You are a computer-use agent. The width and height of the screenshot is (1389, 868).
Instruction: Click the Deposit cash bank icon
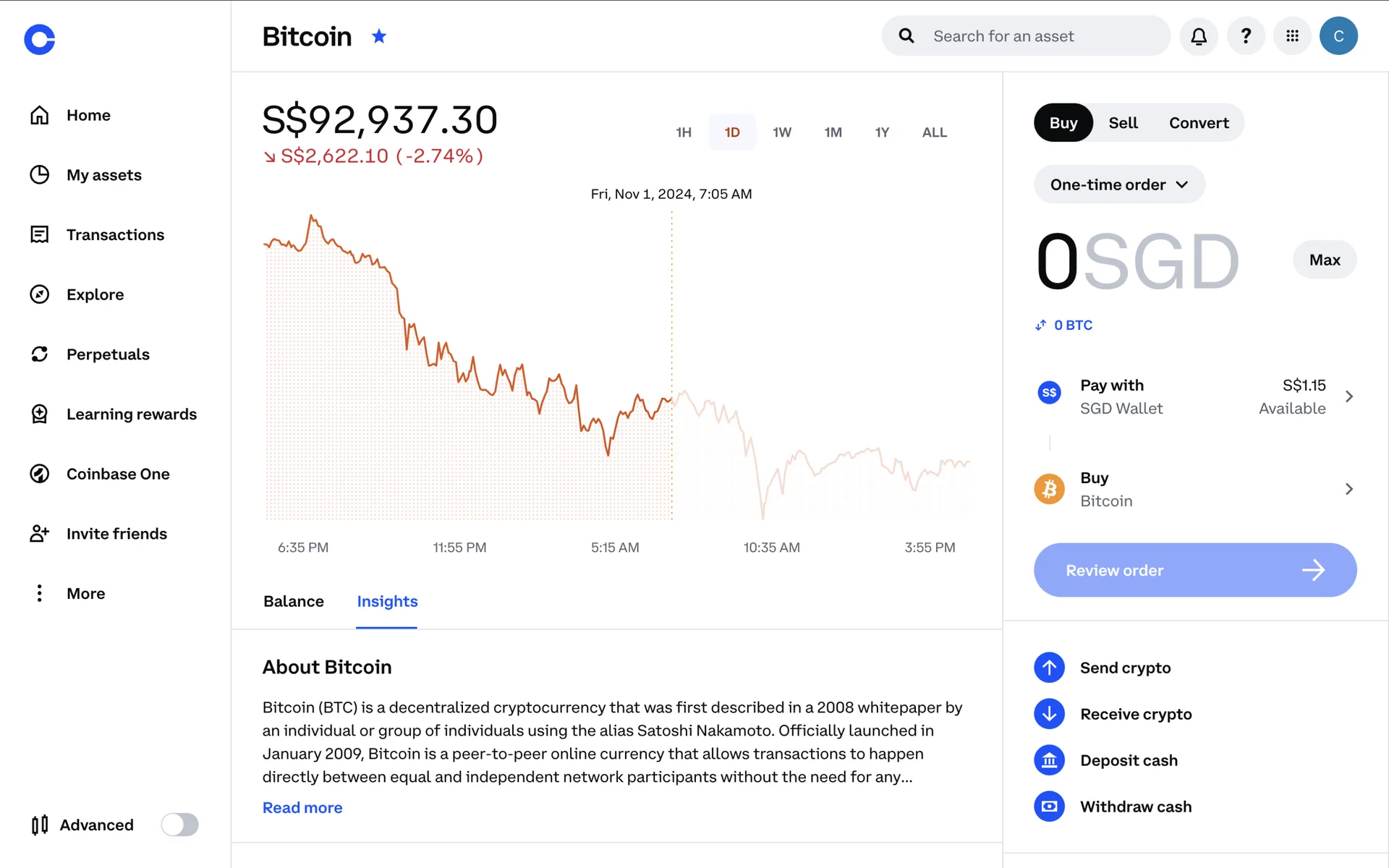click(1049, 760)
